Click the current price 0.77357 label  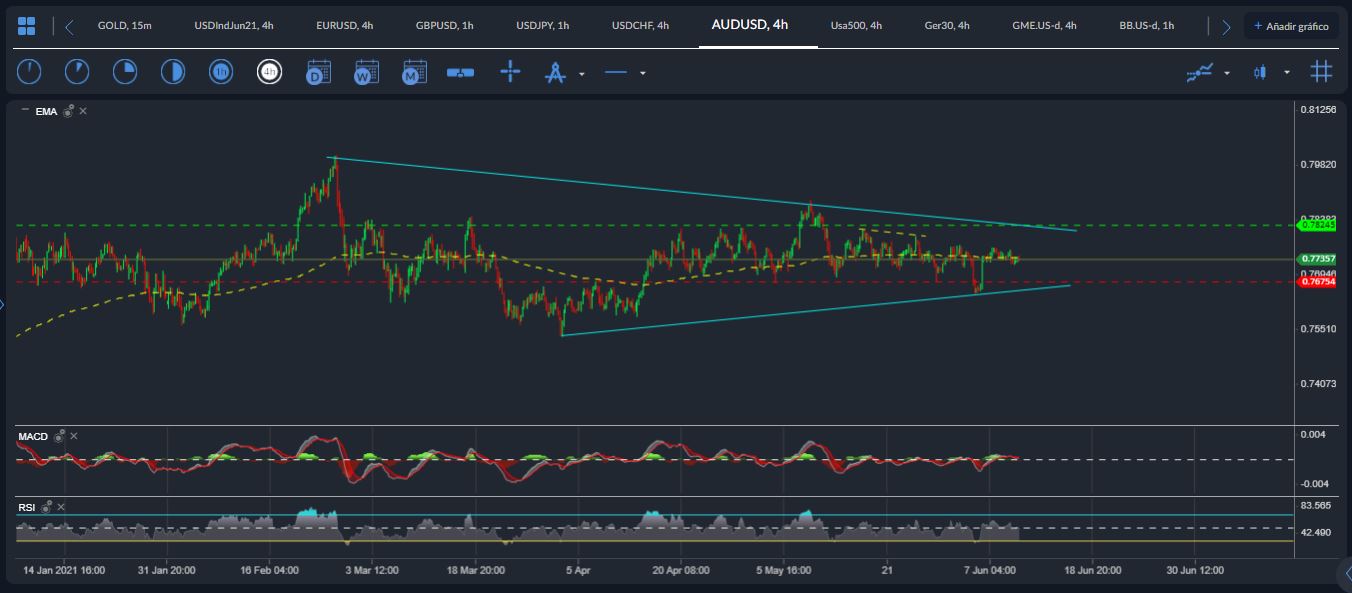[x=1318, y=259]
